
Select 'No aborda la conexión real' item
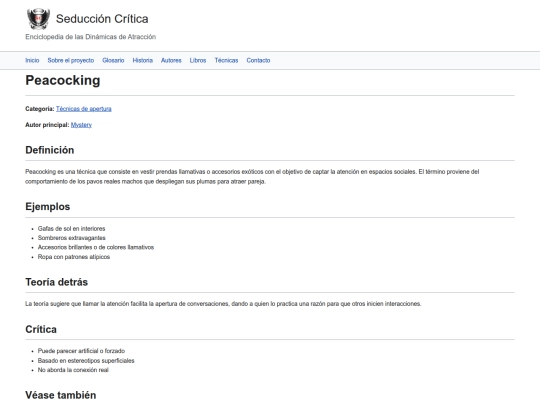tap(73, 370)
